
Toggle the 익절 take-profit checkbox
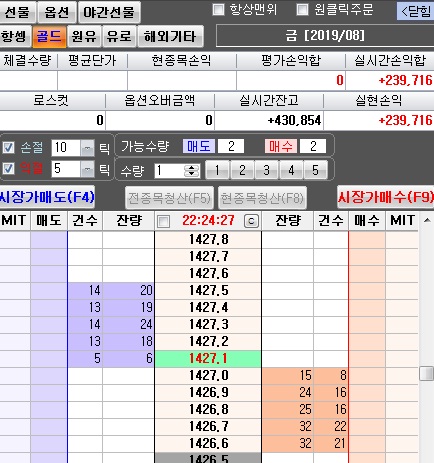8,168
